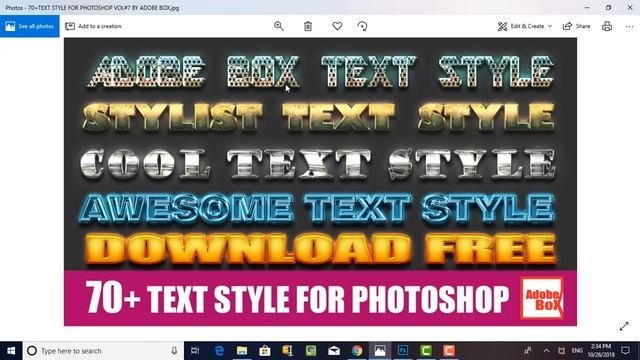The width and height of the screenshot is (640, 360).
Task: Minimize the Photos window
Action: tap(587, 7)
